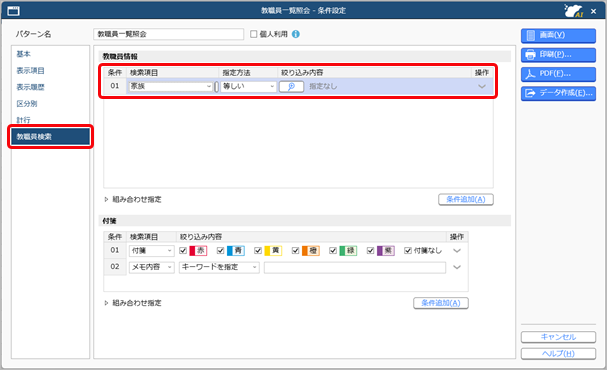Uncheck the 紫 sticky note checkbox
607x370 pixels.
coord(370,251)
